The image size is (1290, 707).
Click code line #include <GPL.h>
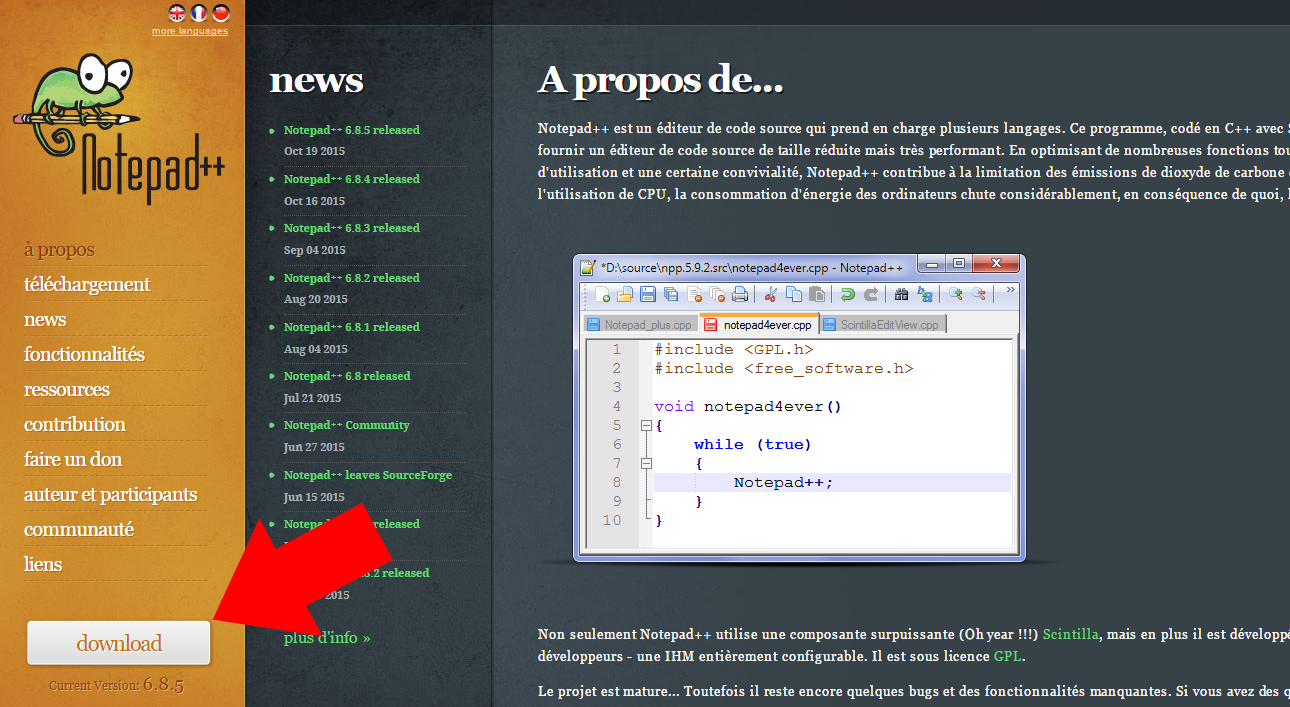click(734, 349)
